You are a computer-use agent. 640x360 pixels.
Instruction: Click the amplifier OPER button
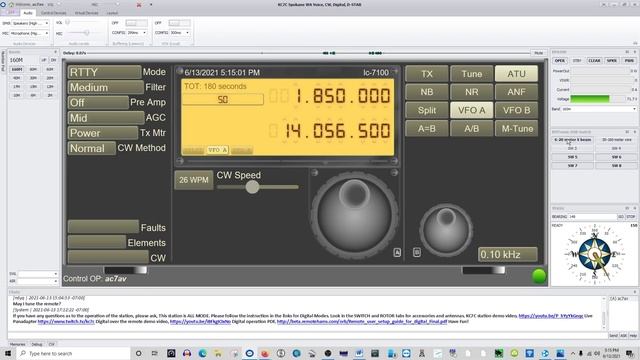click(560, 60)
